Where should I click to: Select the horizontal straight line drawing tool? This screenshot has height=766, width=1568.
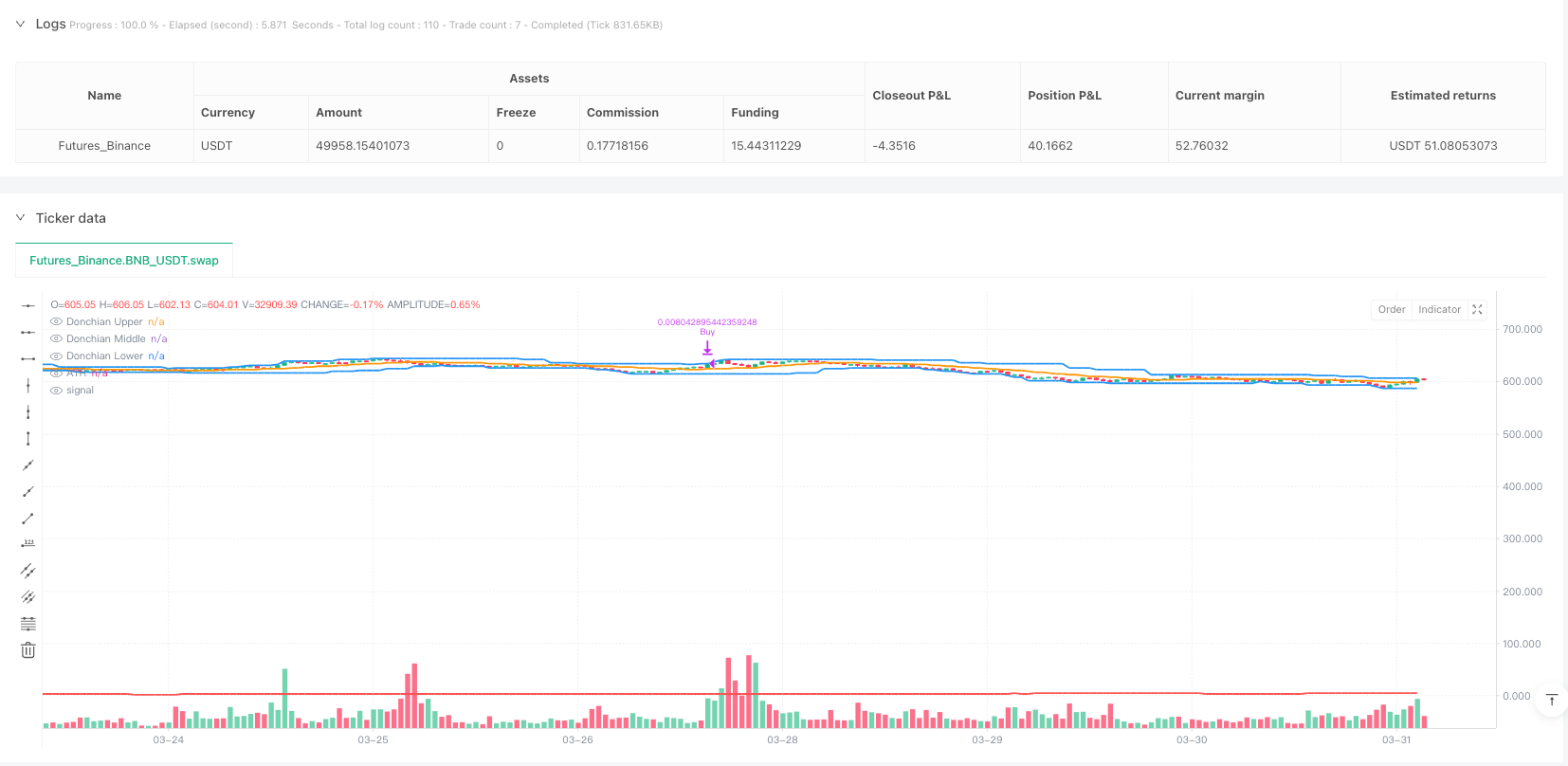pyautogui.click(x=28, y=305)
